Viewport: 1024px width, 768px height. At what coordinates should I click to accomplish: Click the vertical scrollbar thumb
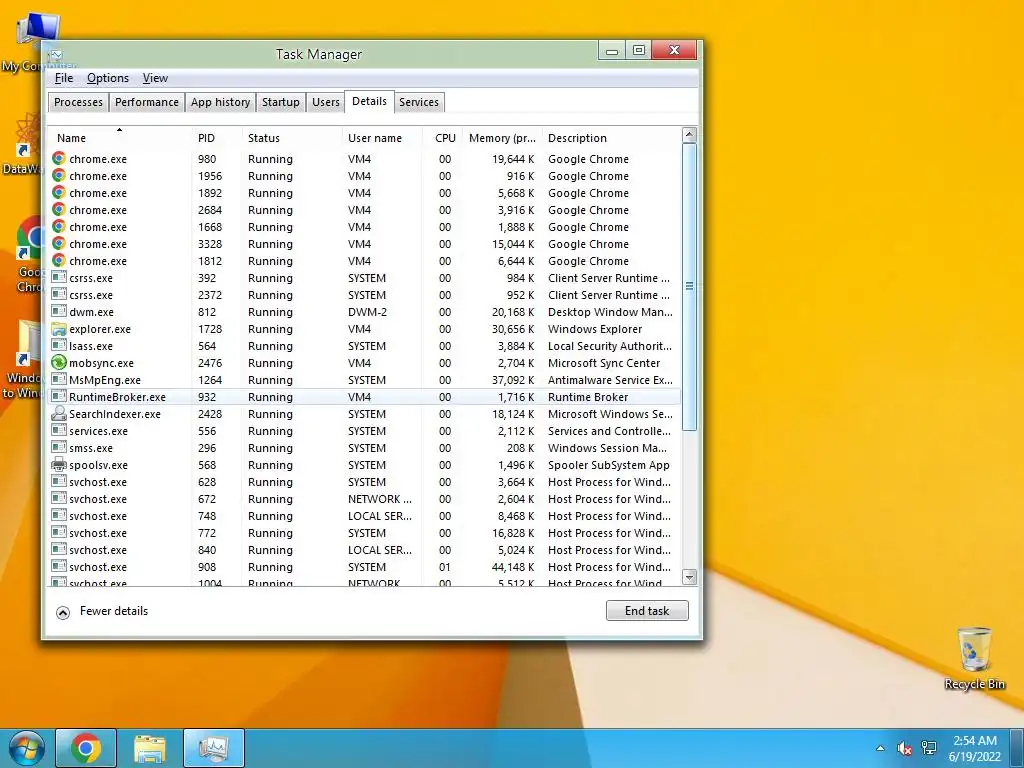[689, 287]
